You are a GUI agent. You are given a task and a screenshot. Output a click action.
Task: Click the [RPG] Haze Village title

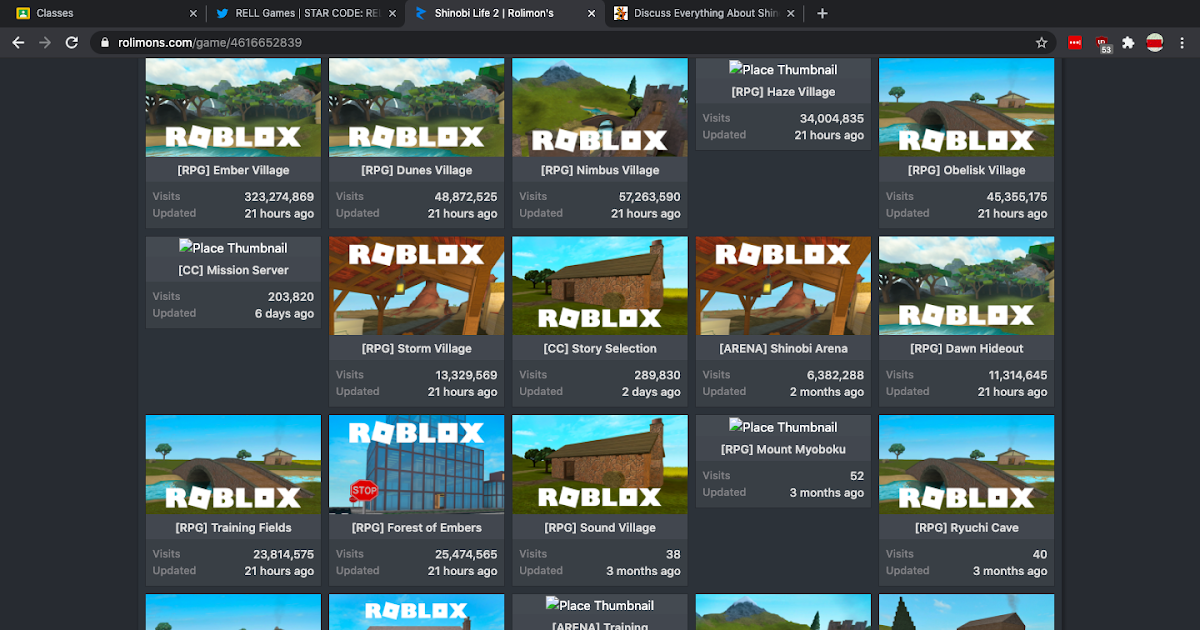[x=783, y=92]
